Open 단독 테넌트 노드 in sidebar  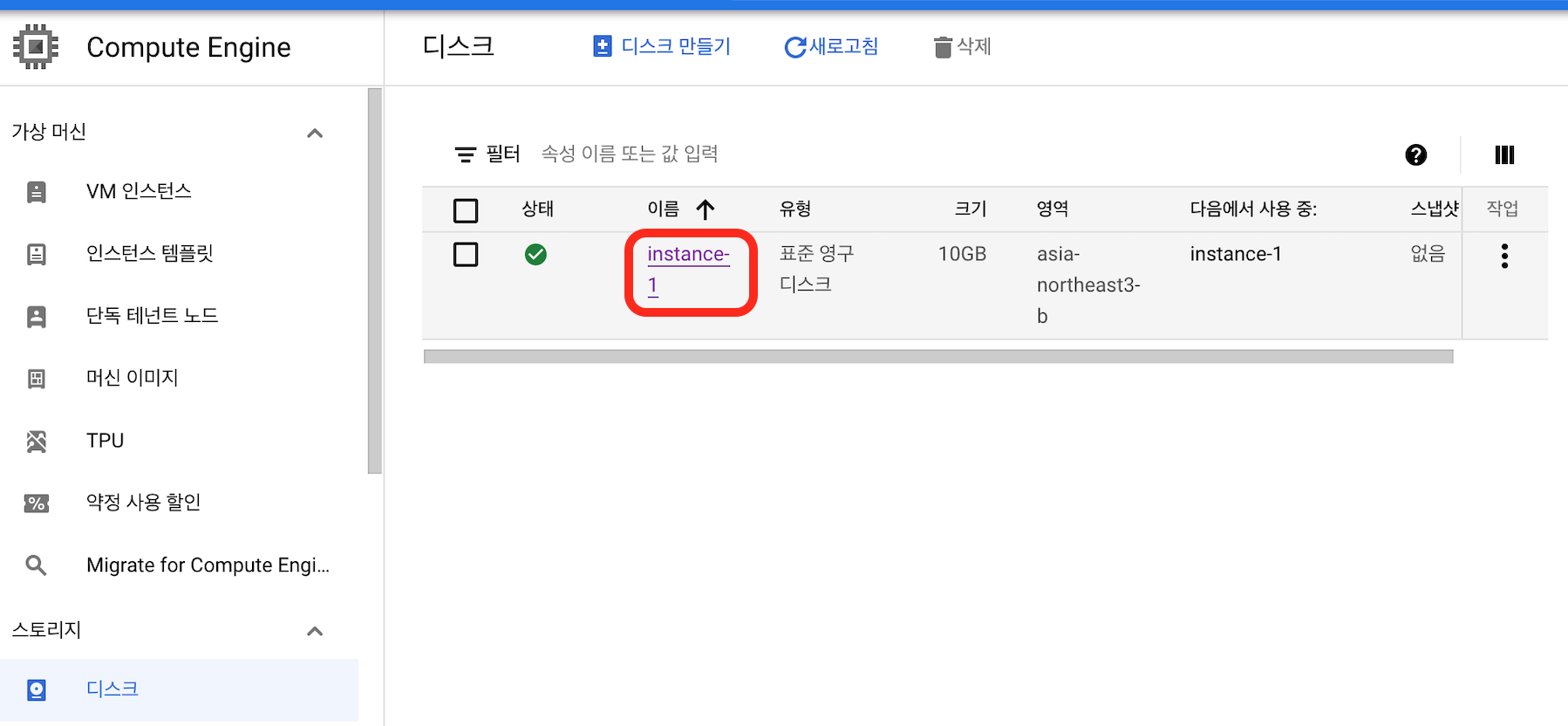pyautogui.click(x=153, y=315)
